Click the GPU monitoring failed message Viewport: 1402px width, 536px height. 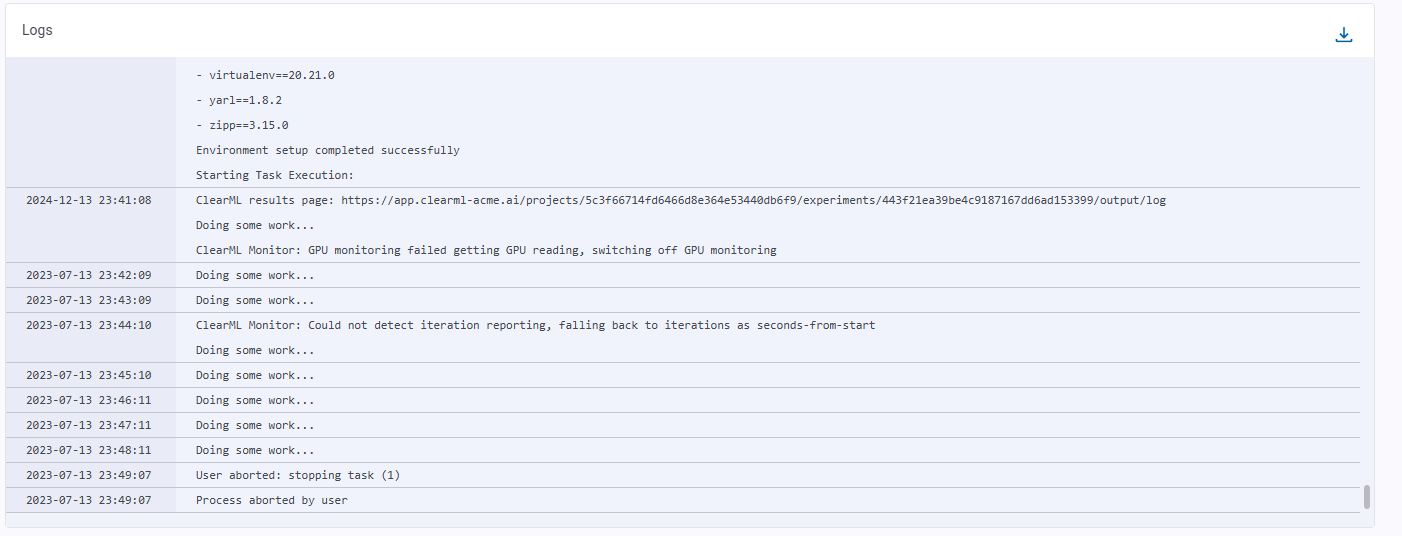(x=486, y=250)
